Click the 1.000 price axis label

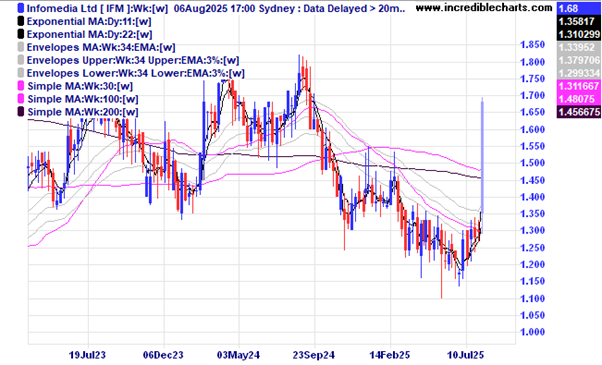[533, 332]
